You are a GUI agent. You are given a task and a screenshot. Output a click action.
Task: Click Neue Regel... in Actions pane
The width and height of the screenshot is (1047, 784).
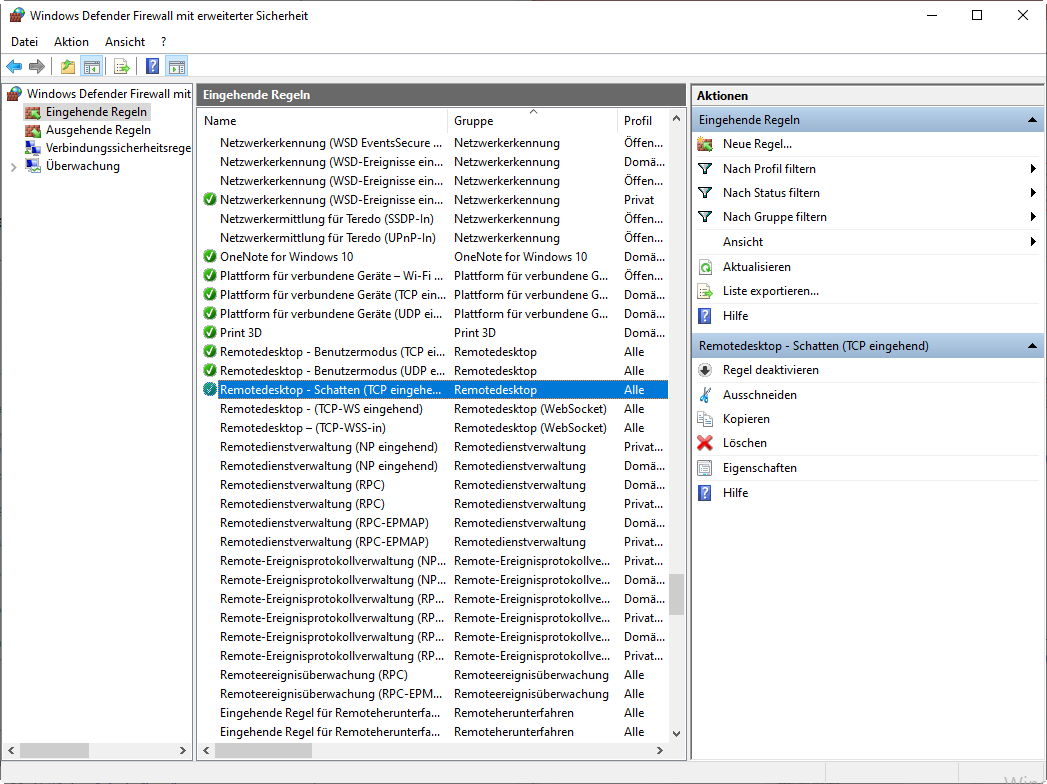tap(757, 144)
